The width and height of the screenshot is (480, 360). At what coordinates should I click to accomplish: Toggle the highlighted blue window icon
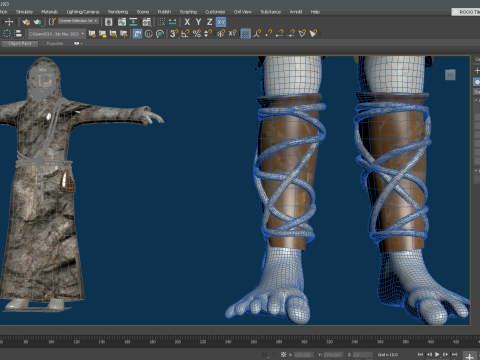(x=137, y=33)
